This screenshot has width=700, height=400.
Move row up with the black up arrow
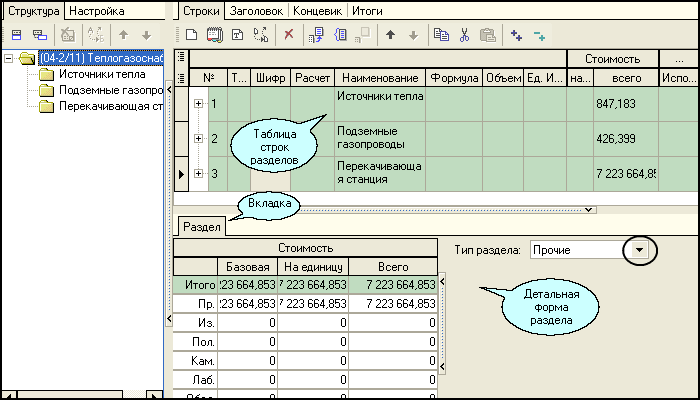coord(391,35)
